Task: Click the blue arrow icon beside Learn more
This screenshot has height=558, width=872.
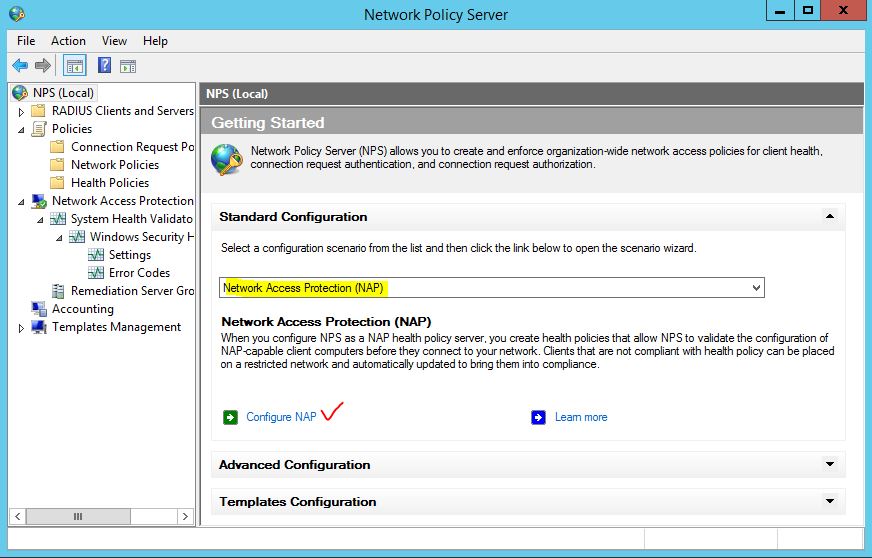Action: [538, 417]
